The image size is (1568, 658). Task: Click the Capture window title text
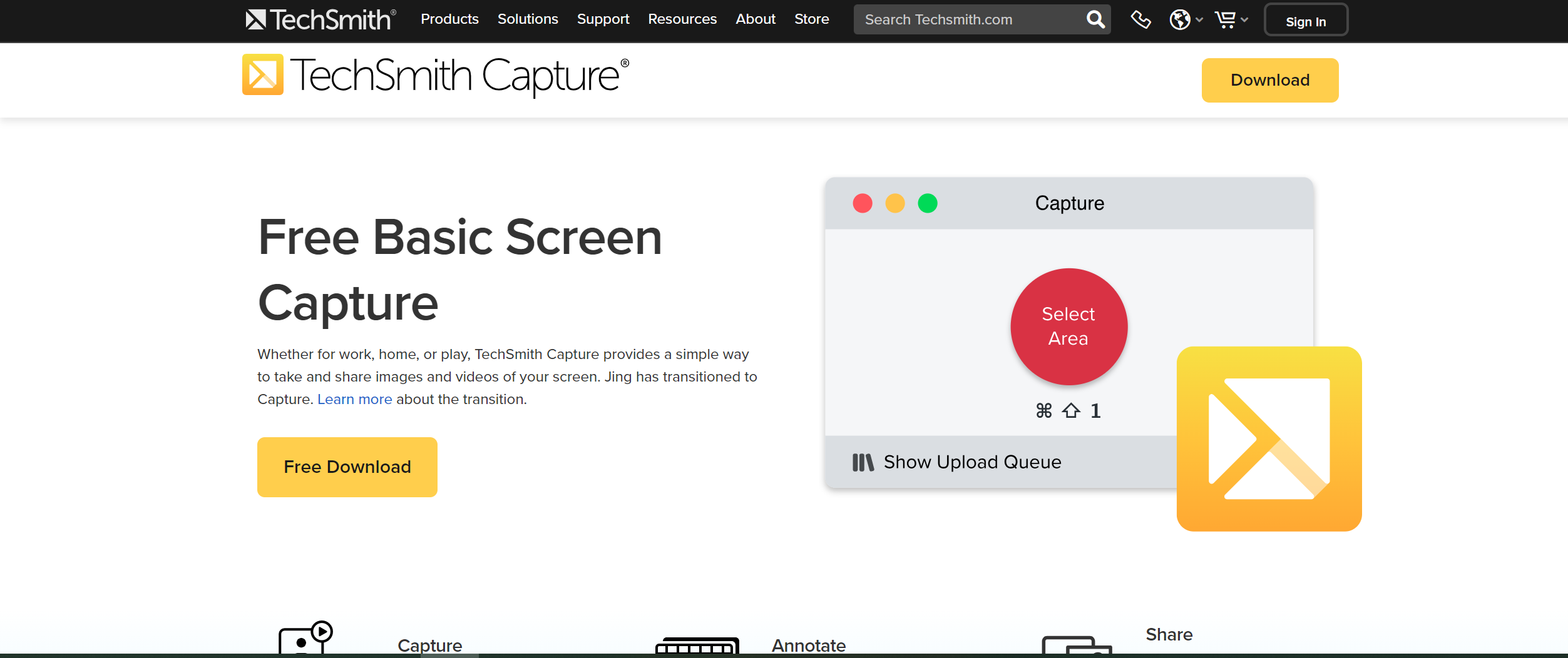pos(1069,203)
